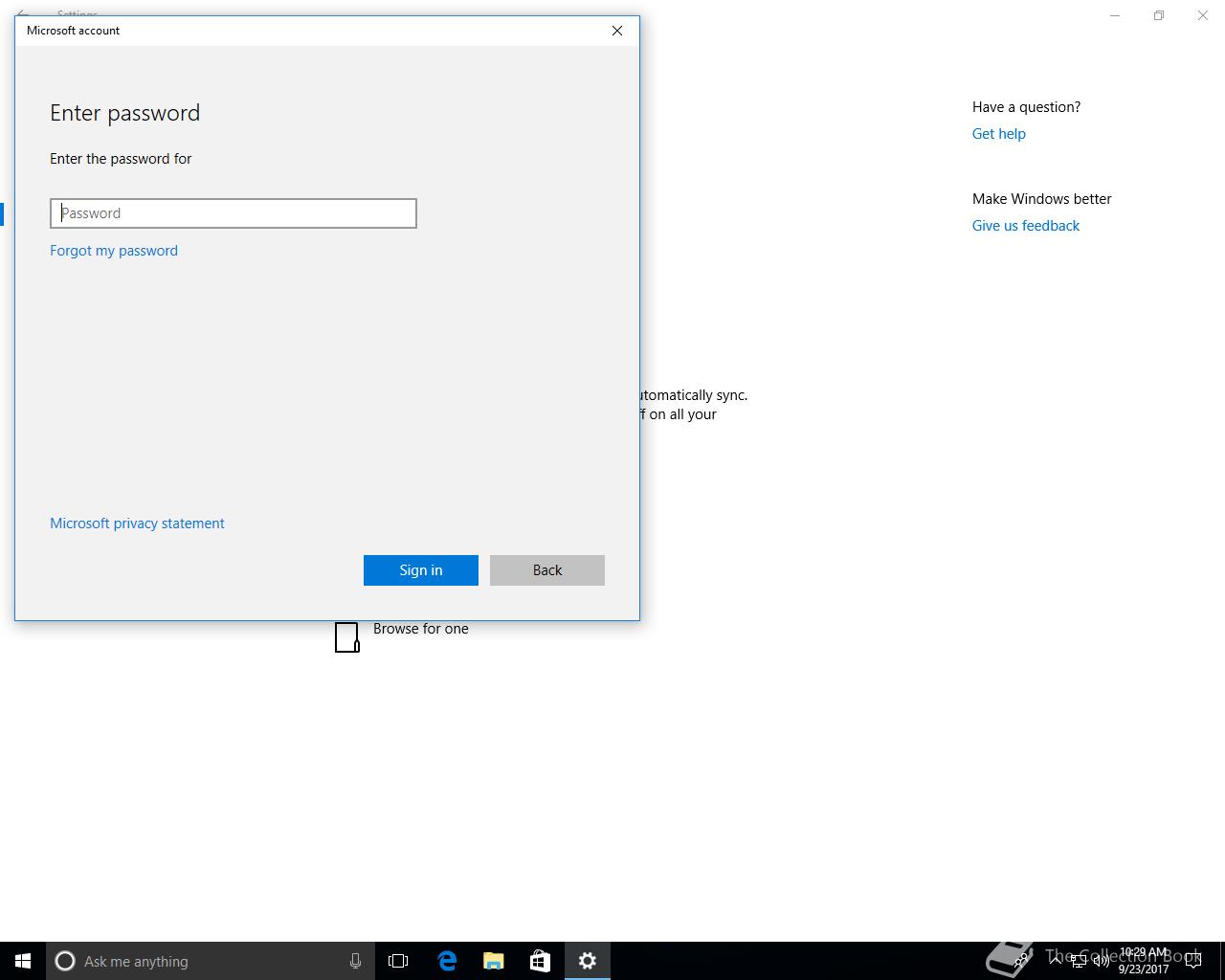Open the Action Center notifications icon
The height and width of the screenshot is (980, 1225).
pyautogui.click(x=1193, y=961)
